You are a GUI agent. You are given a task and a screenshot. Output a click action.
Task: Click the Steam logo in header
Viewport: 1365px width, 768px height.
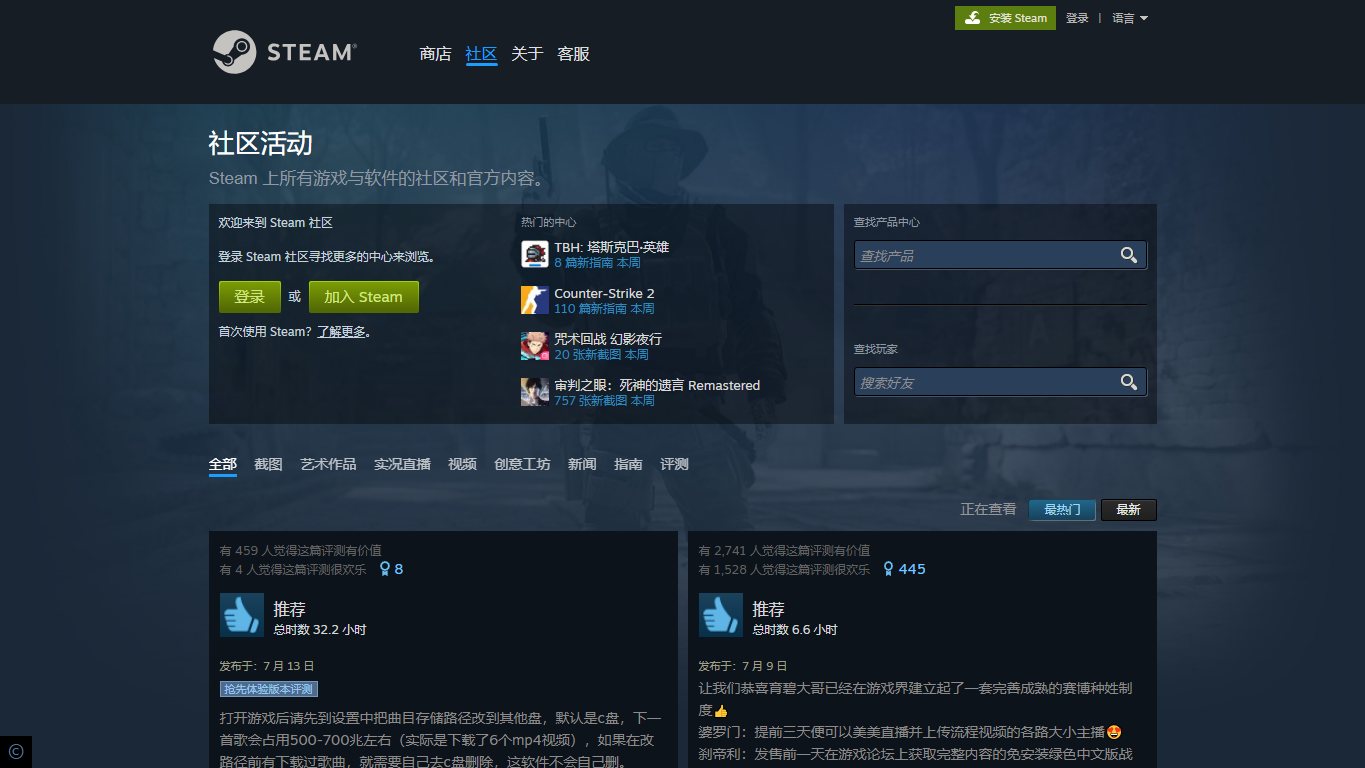click(284, 52)
